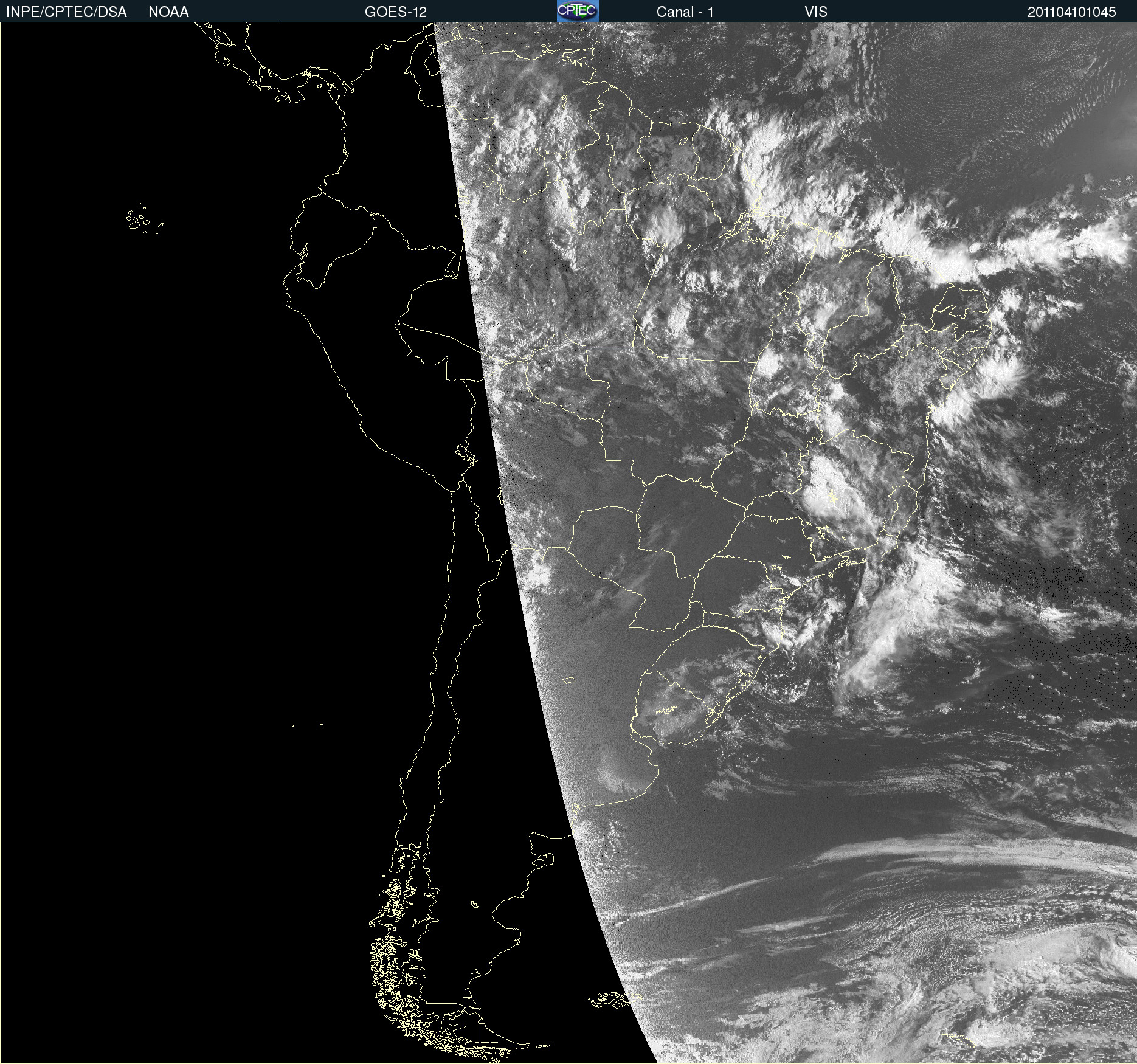Click the Canal - 1 label
1137x1064 pixels.
pyautogui.click(x=685, y=12)
